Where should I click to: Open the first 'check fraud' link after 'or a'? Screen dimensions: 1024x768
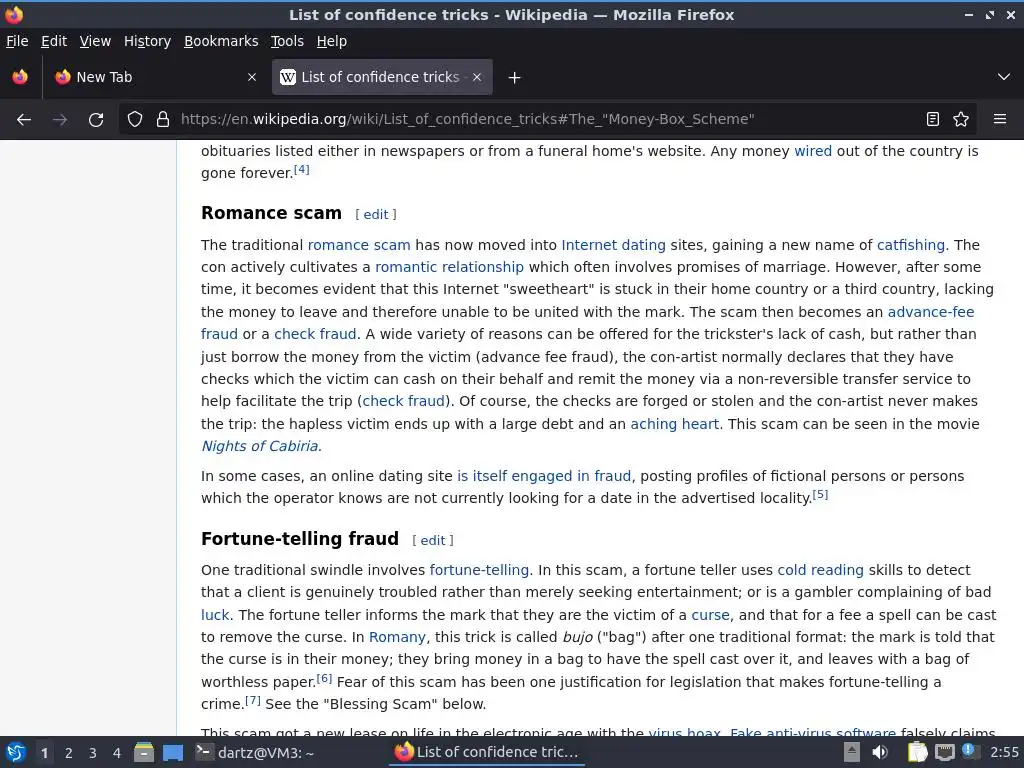tap(315, 334)
